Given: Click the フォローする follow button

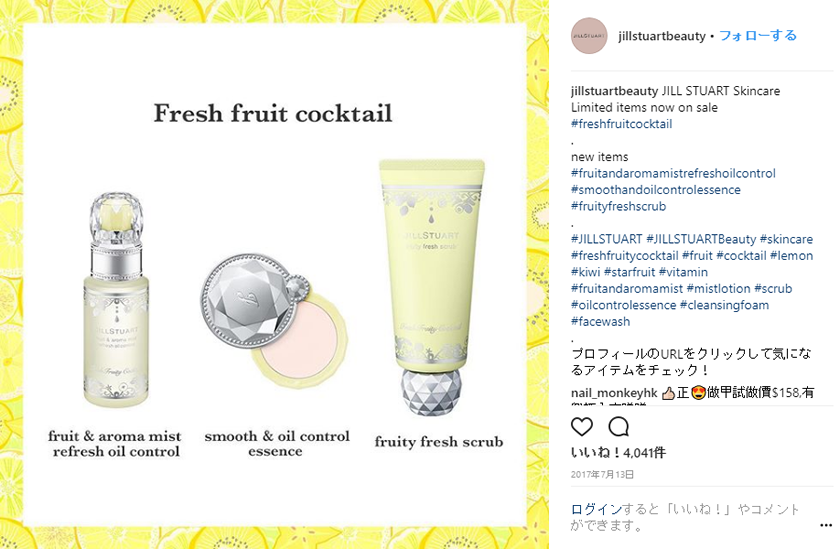Looking at the screenshot, I should pyautogui.click(x=758, y=36).
